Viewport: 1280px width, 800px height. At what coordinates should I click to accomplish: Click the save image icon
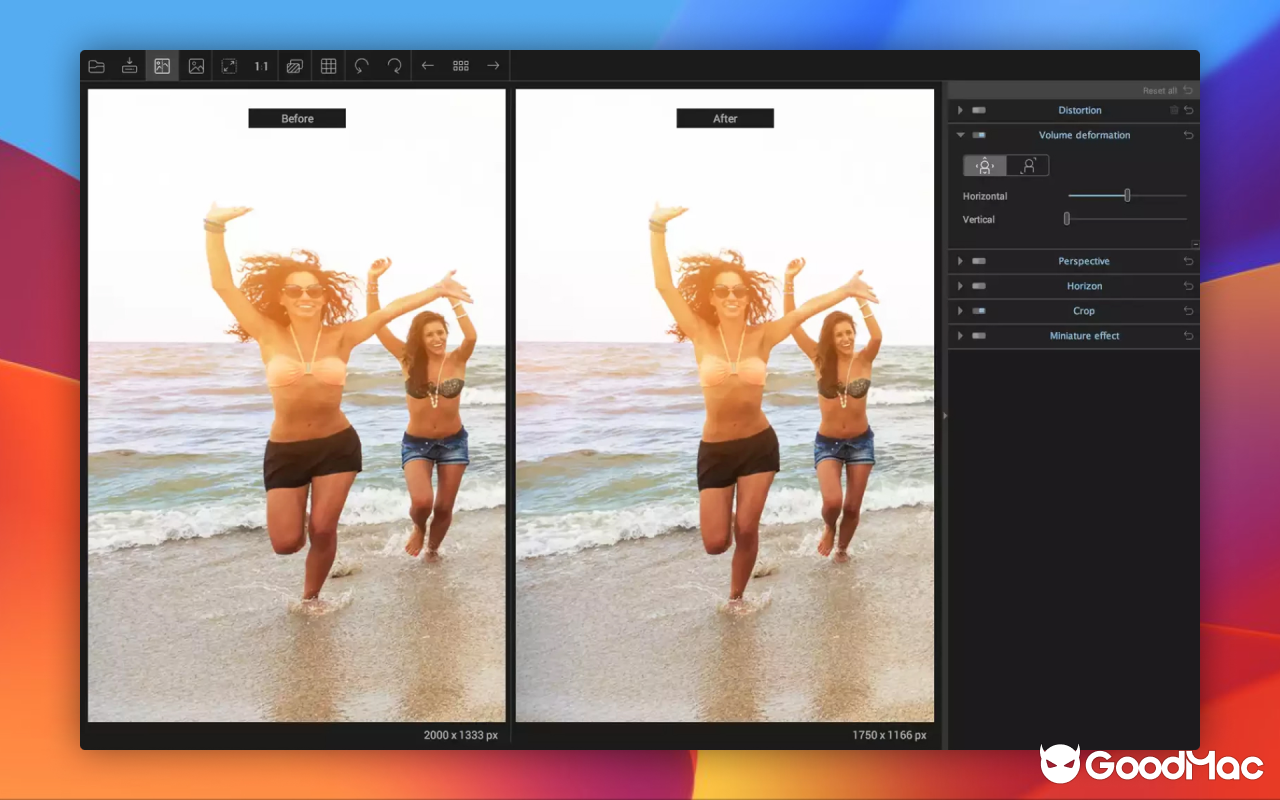point(129,66)
